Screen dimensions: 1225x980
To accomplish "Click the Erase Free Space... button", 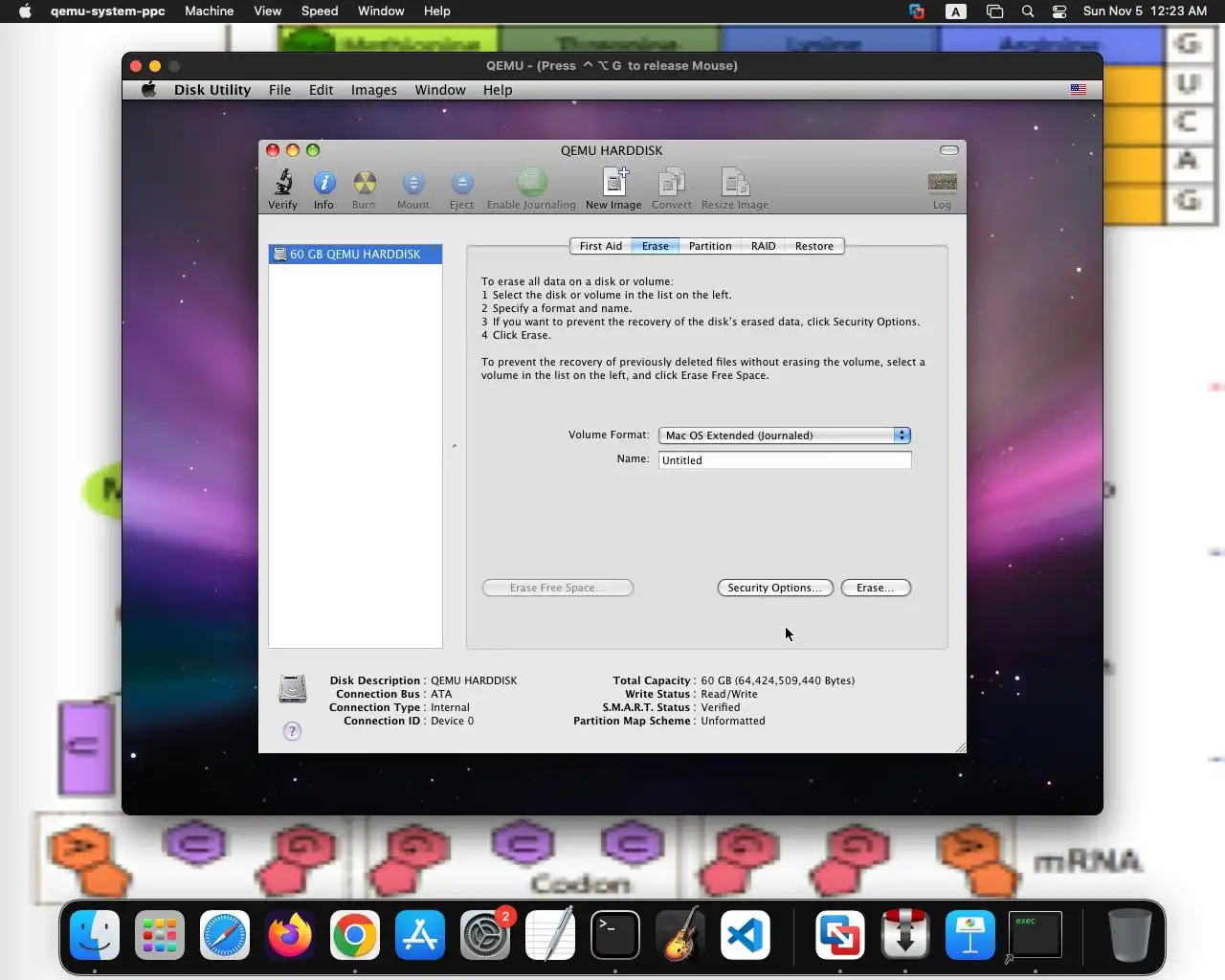I will (558, 588).
